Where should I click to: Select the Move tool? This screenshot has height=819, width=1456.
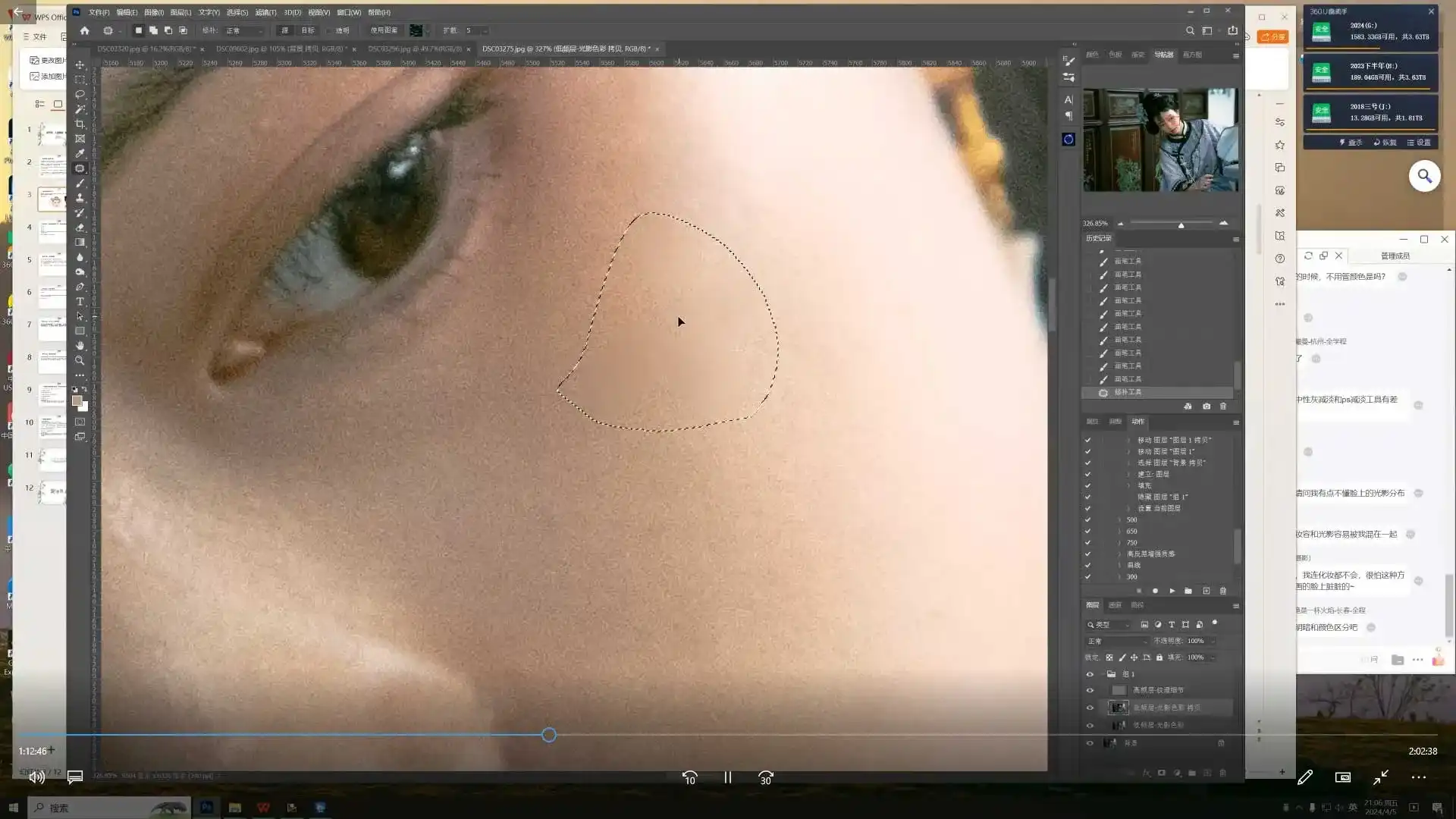80,64
